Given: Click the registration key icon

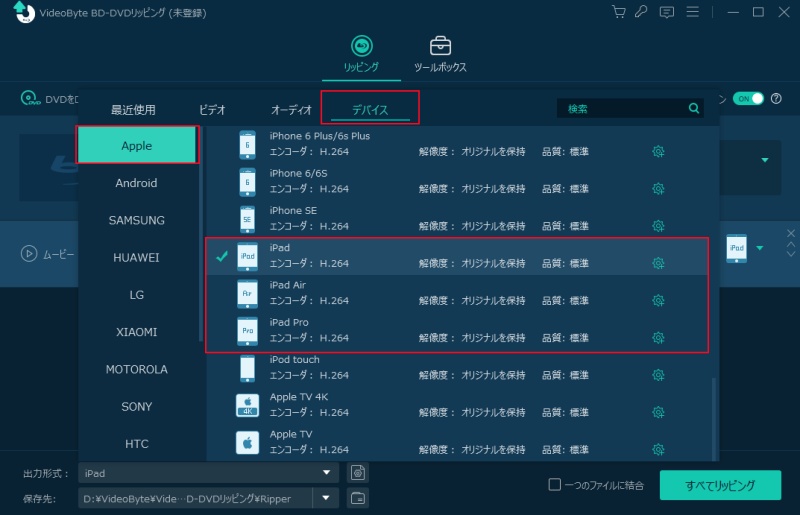Looking at the screenshot, I should tap(641, 12).
